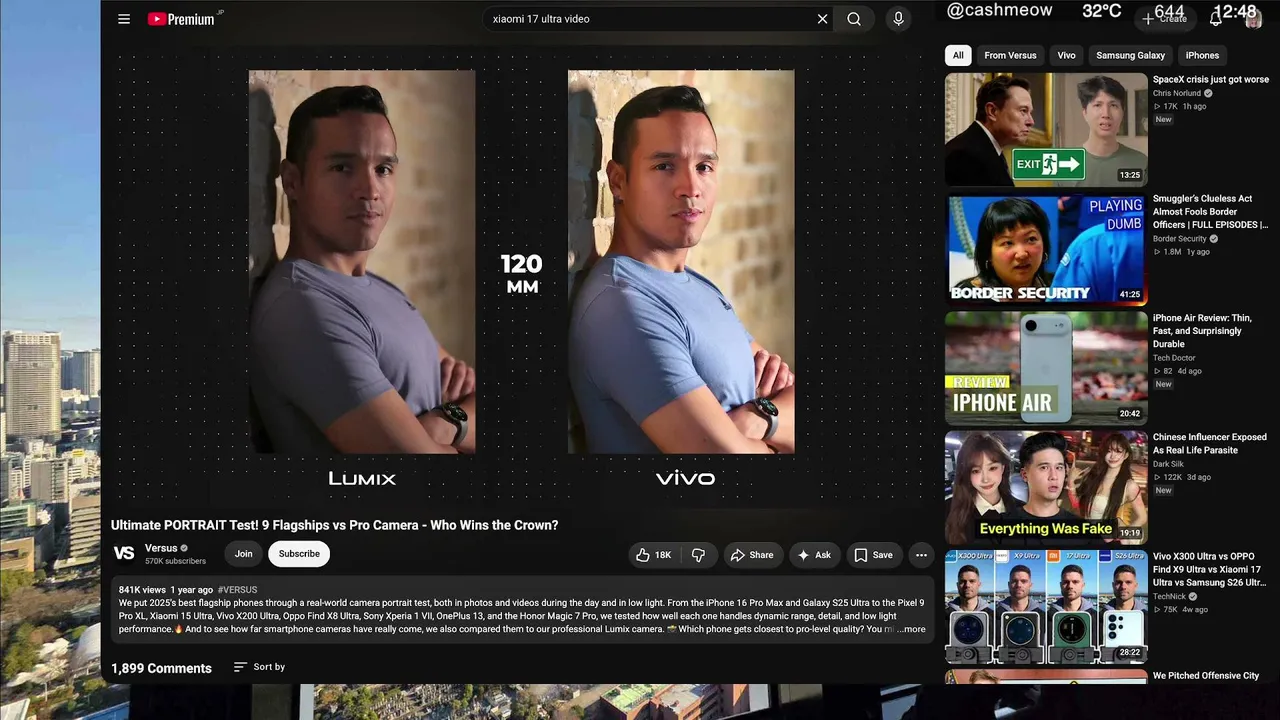Like the video with 18K likes
This screenshot has height=720, width=1280.
coord(654,555)
